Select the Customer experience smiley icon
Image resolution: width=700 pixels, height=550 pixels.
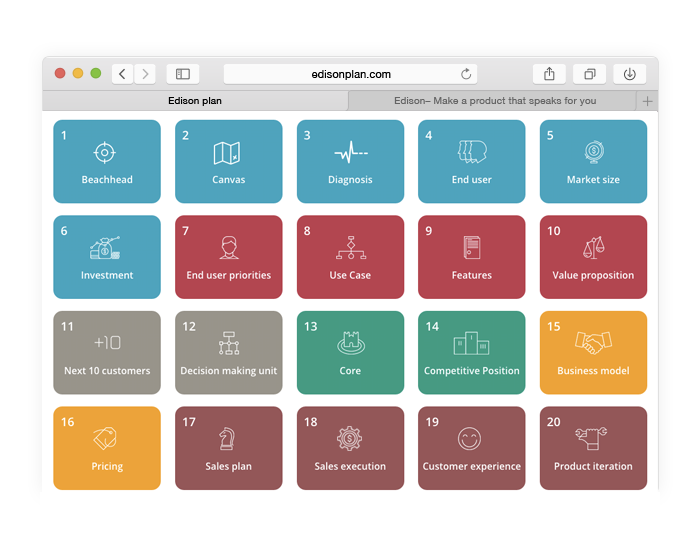pos(469,438)
